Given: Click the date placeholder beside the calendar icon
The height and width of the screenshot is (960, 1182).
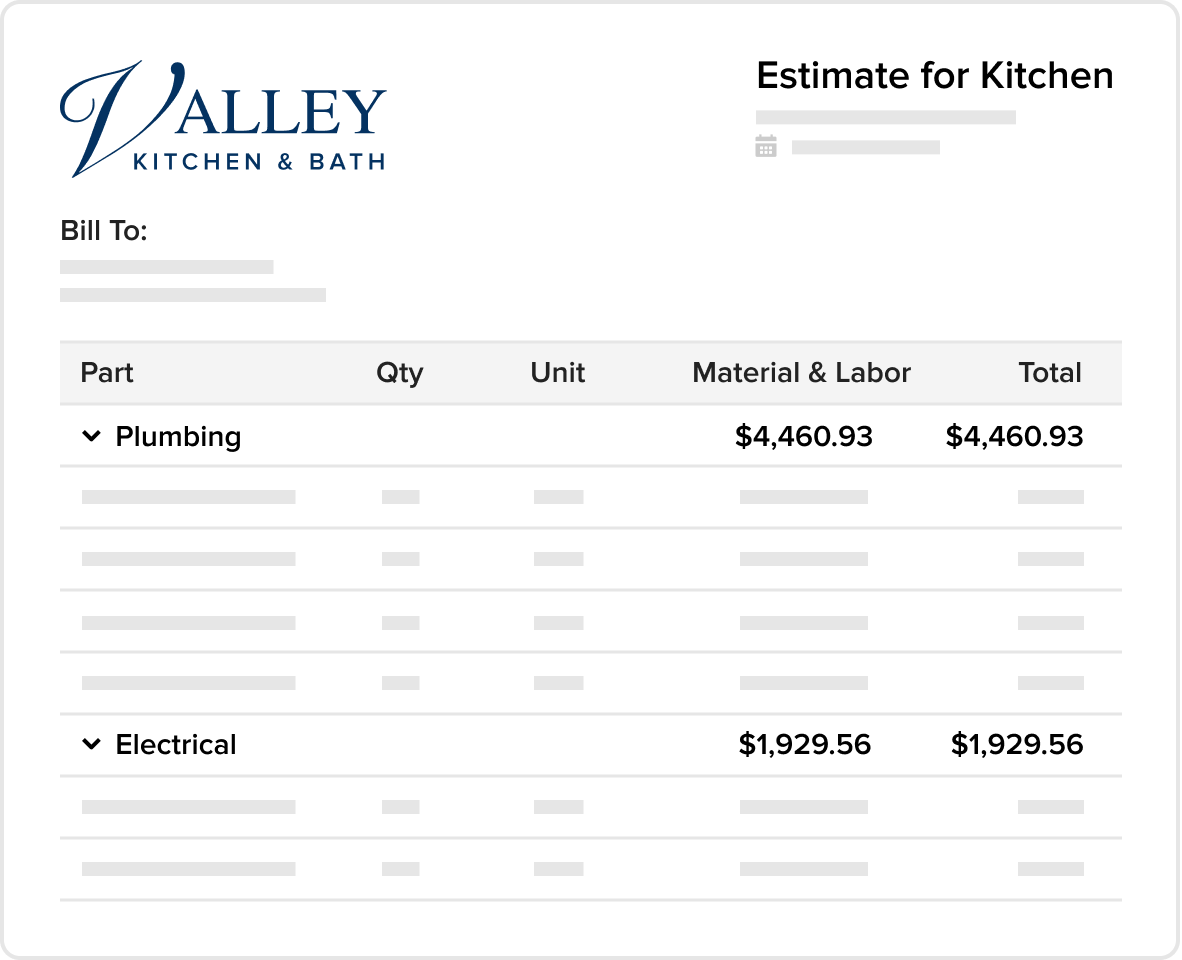Looking at the screenshot, I should [x=865, y=147].
